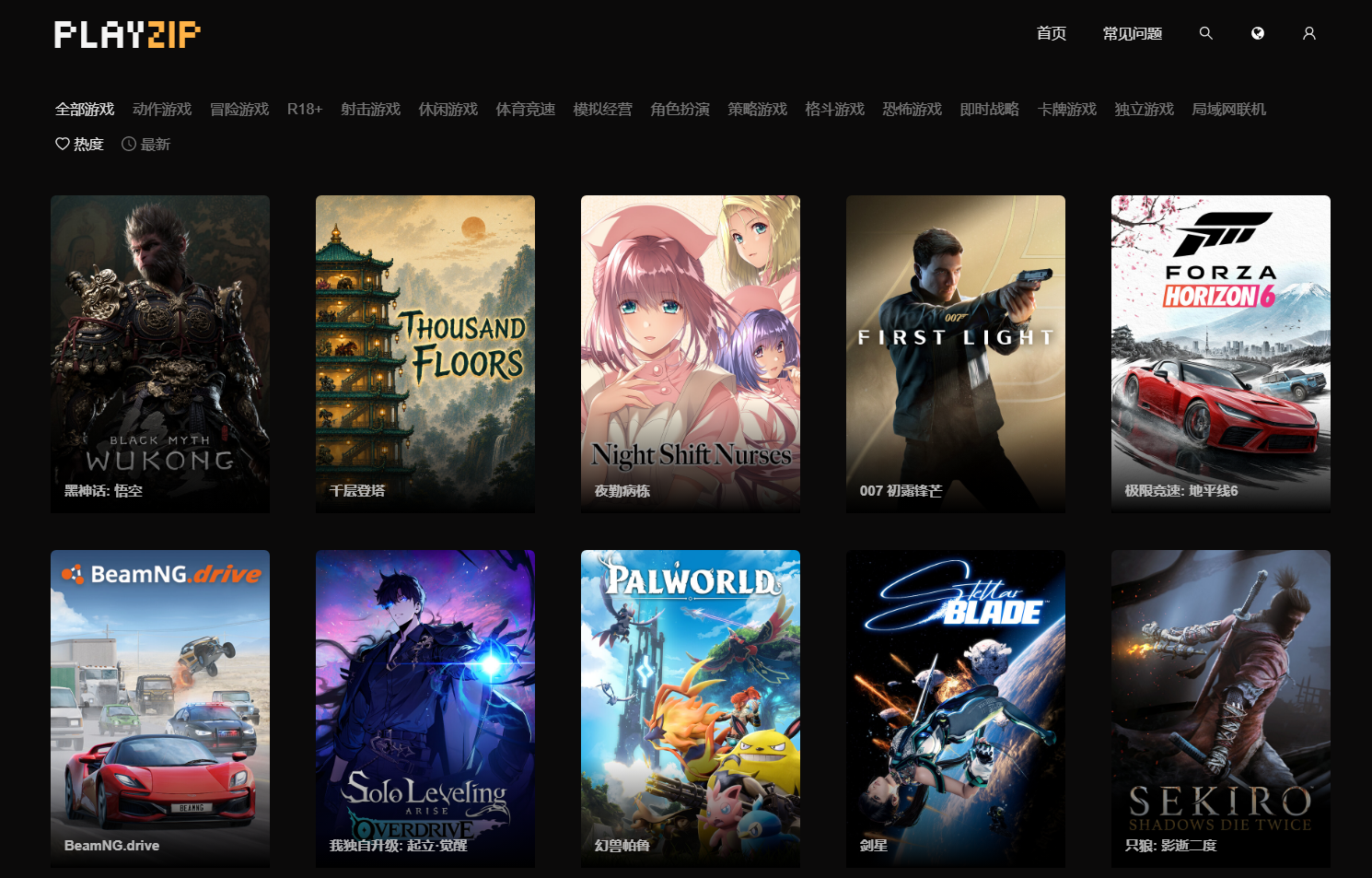Click the 极限竞速: 地平线6 title text
The width and height of the screenshot is (1372, 878).
[1181, 491]
